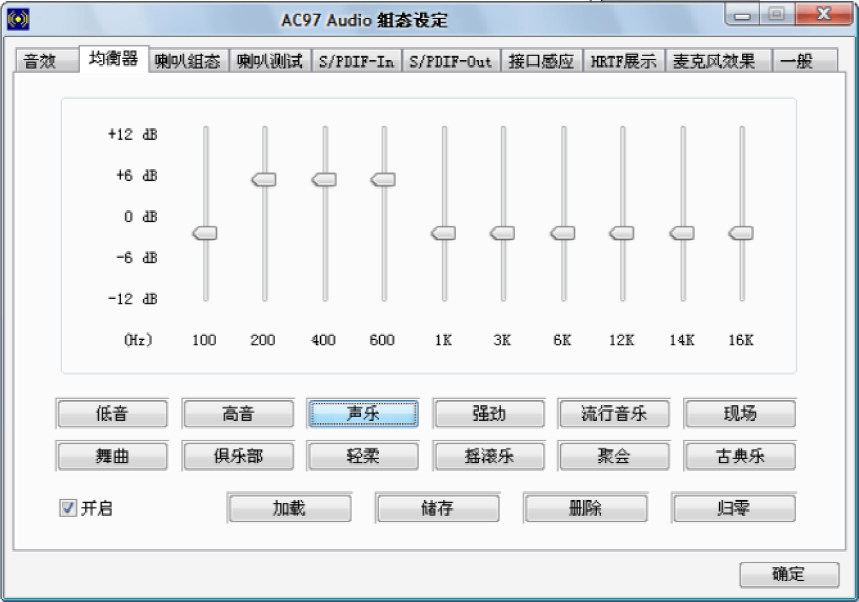Close the AC97 Audio window

(x=823, y=14)
